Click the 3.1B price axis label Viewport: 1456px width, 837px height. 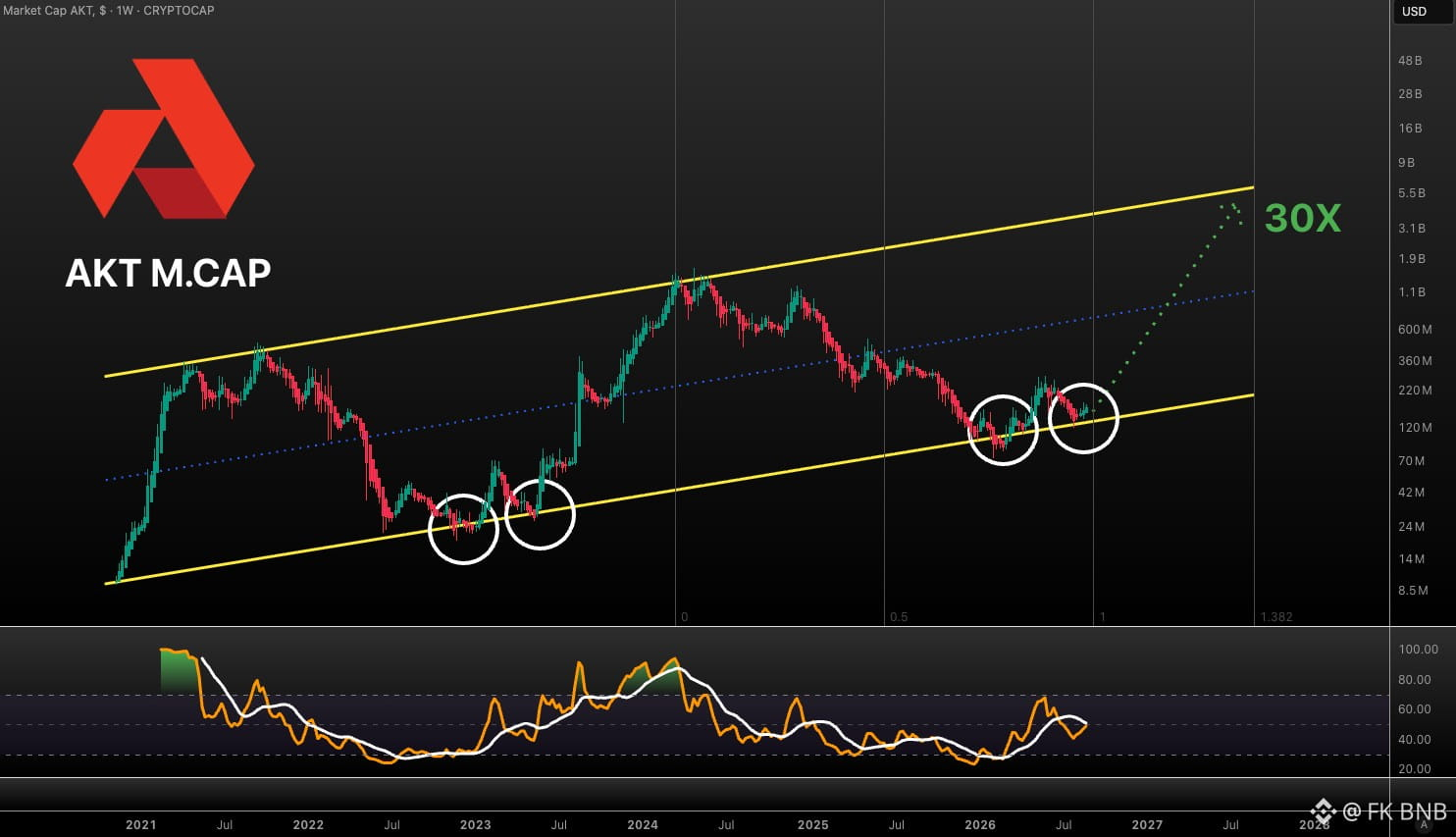pos(1412,229)
